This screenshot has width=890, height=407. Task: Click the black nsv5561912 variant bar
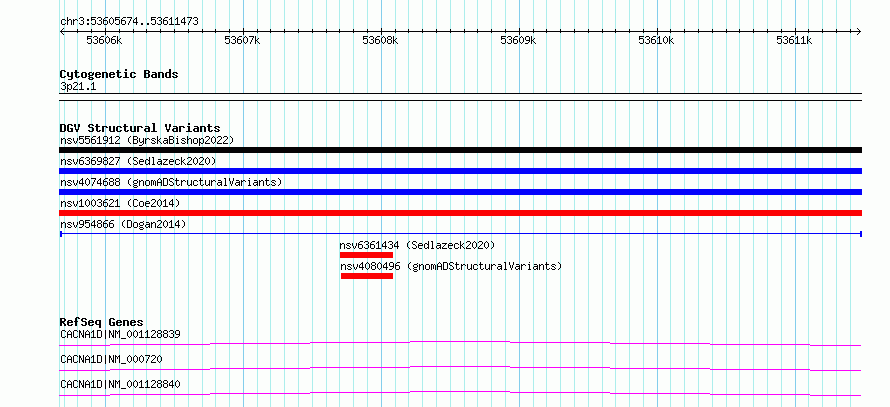(460, 150)
